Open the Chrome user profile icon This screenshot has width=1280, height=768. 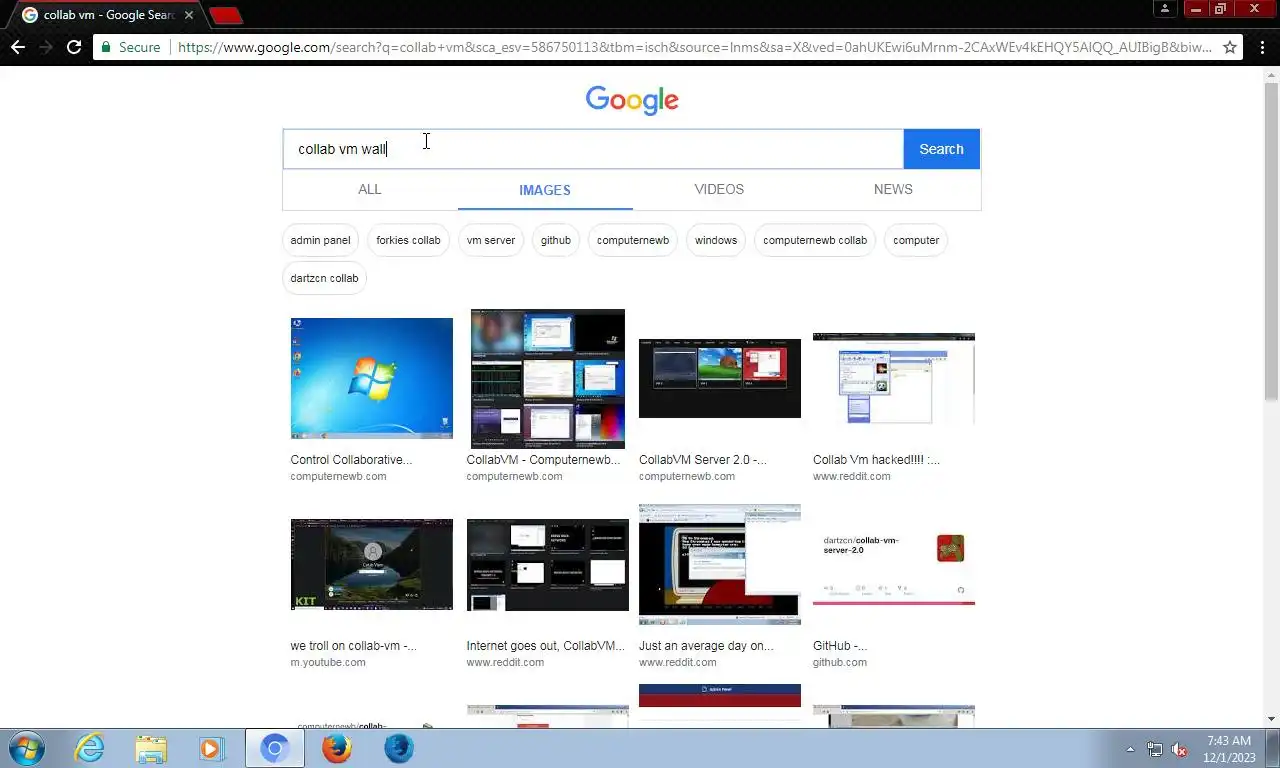pos(1165,9)
